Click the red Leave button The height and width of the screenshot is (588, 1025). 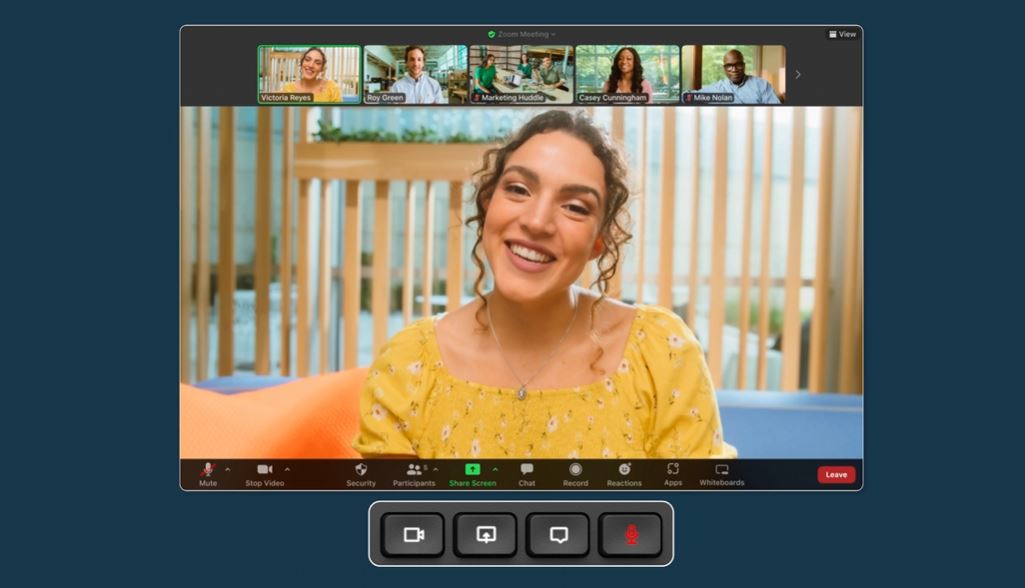(836, 475)
